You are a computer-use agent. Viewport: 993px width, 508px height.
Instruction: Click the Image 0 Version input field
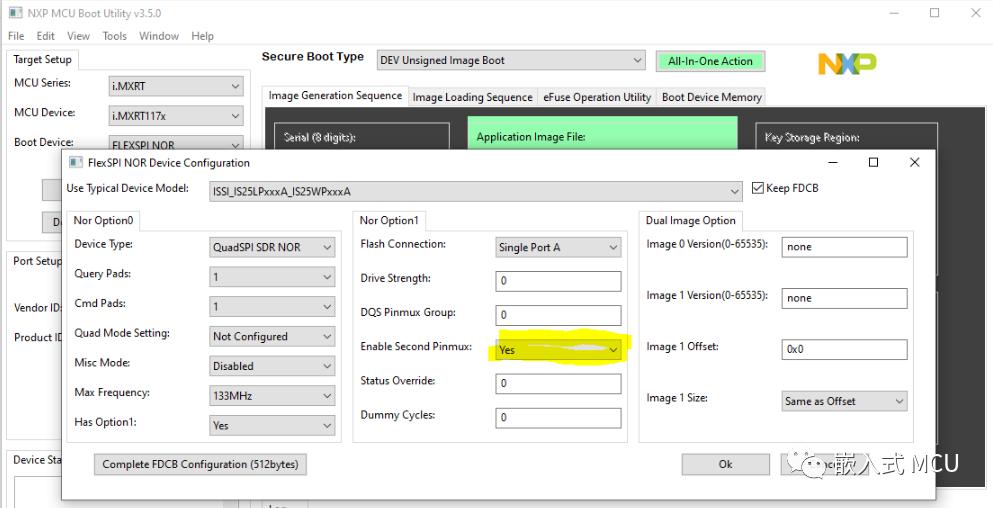(x=844, y=247)
